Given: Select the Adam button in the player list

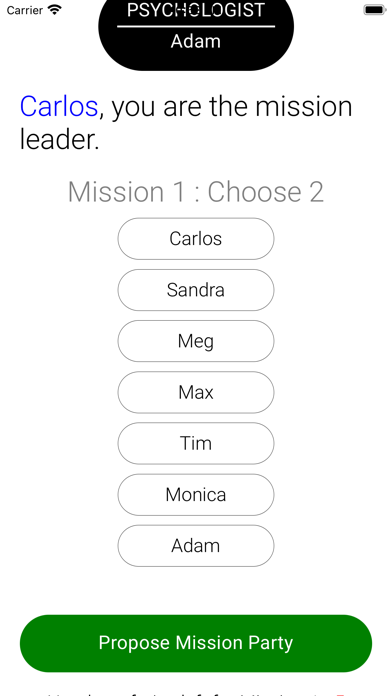Looking at the screenshot, I should [196, 546].
